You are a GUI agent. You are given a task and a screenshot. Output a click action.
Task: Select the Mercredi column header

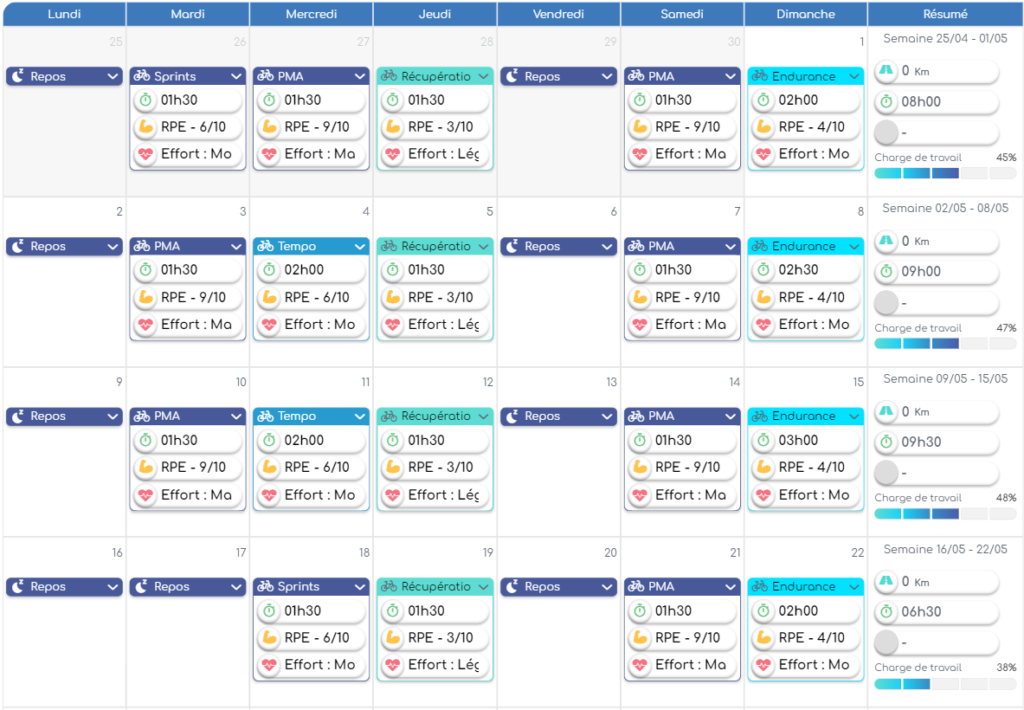pos(311,14)
